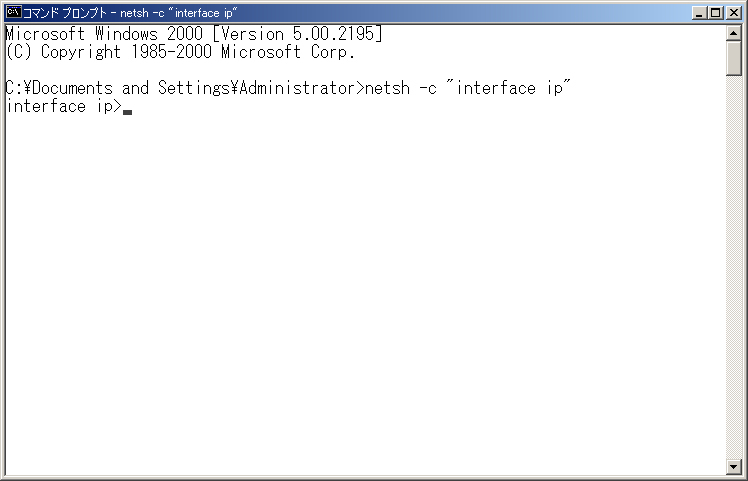Click the word netsh in the command line
Image resolution: width=748 pixels, height=481 pixels.
387,88
